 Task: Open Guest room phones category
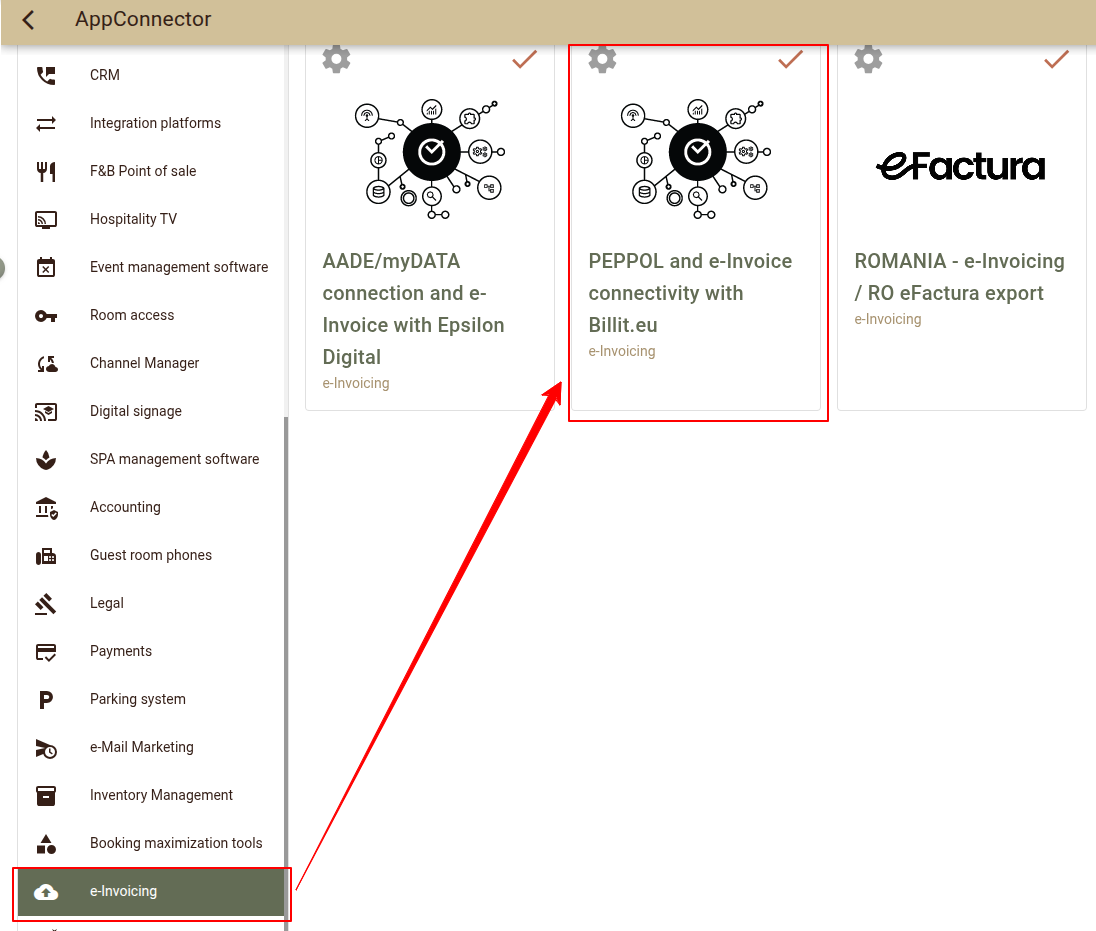(x=151, y=556)
